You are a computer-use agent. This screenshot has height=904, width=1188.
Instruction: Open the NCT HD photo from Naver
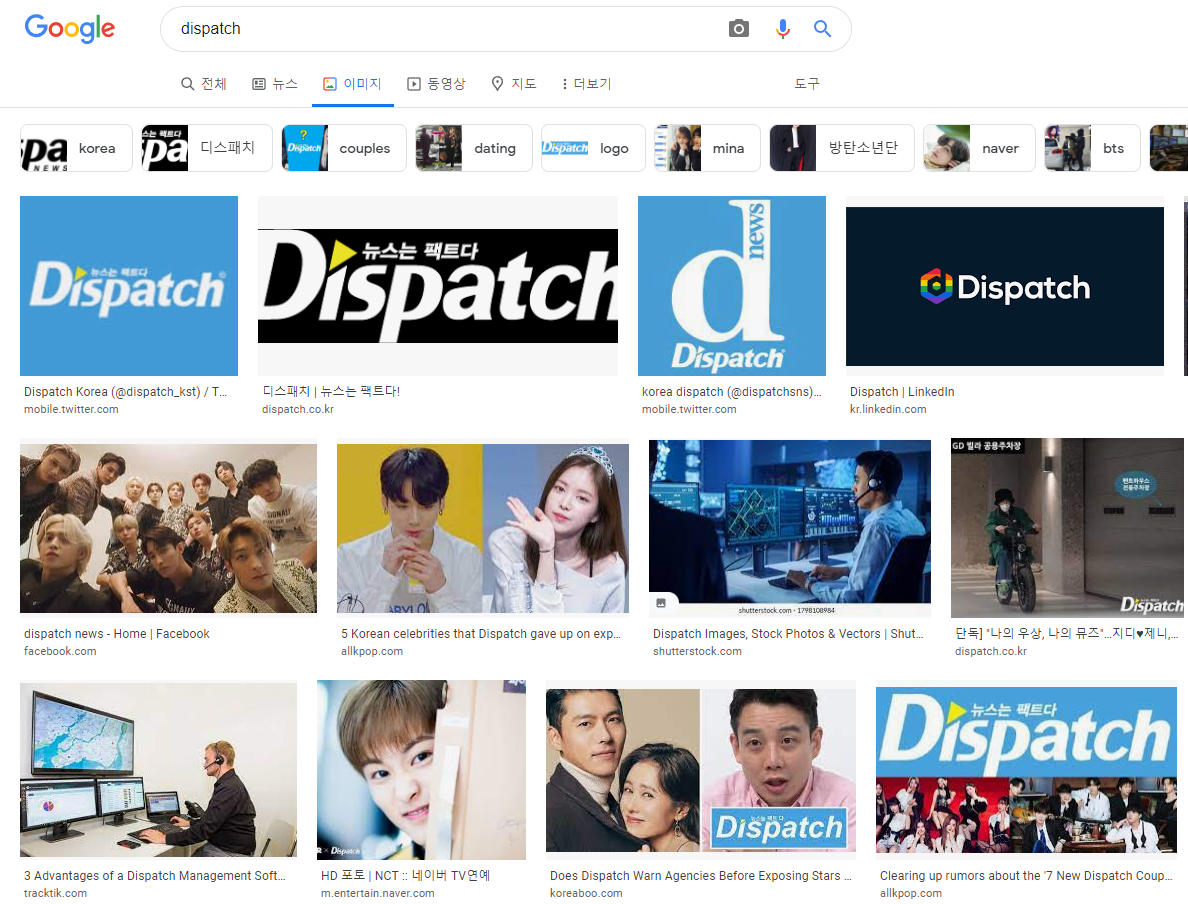[x=421, y=770]
